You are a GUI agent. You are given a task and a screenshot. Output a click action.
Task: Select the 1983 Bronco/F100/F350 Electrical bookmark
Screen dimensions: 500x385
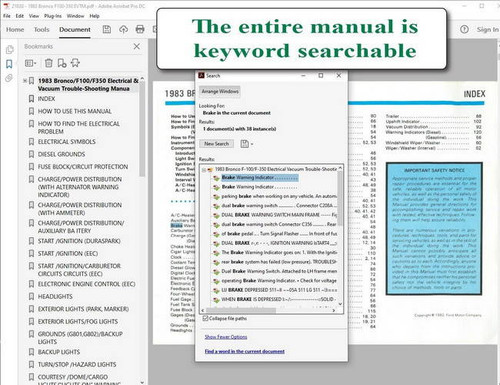88,85
